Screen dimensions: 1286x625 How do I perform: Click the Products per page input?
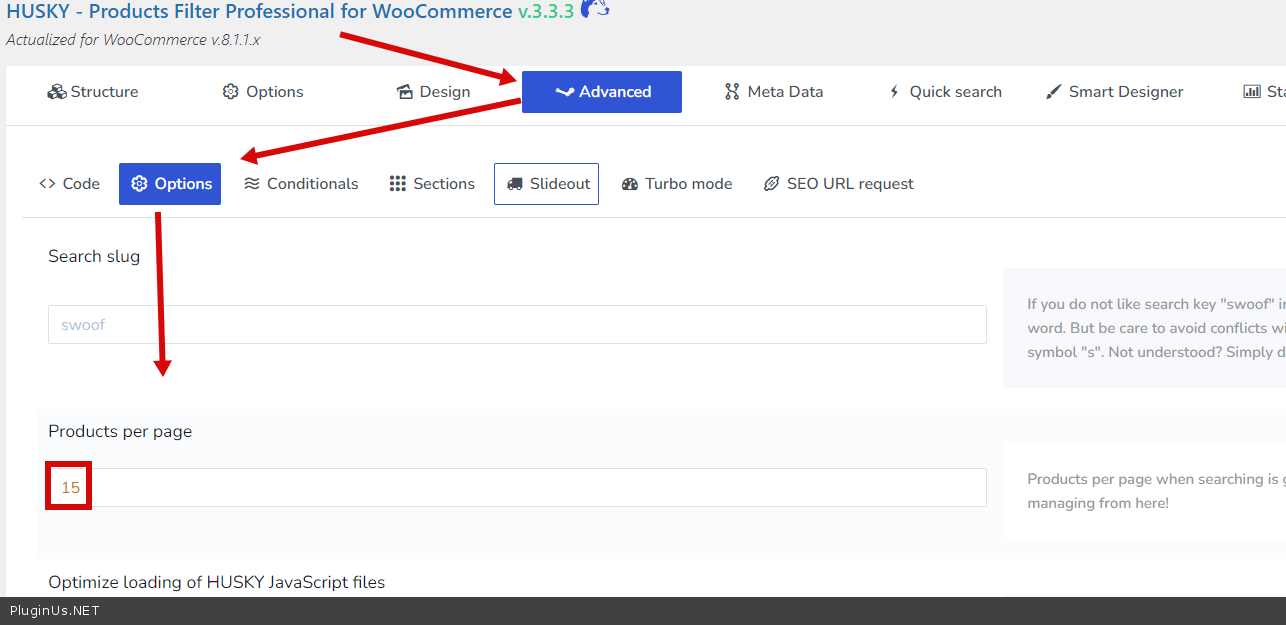click(517, 488)
